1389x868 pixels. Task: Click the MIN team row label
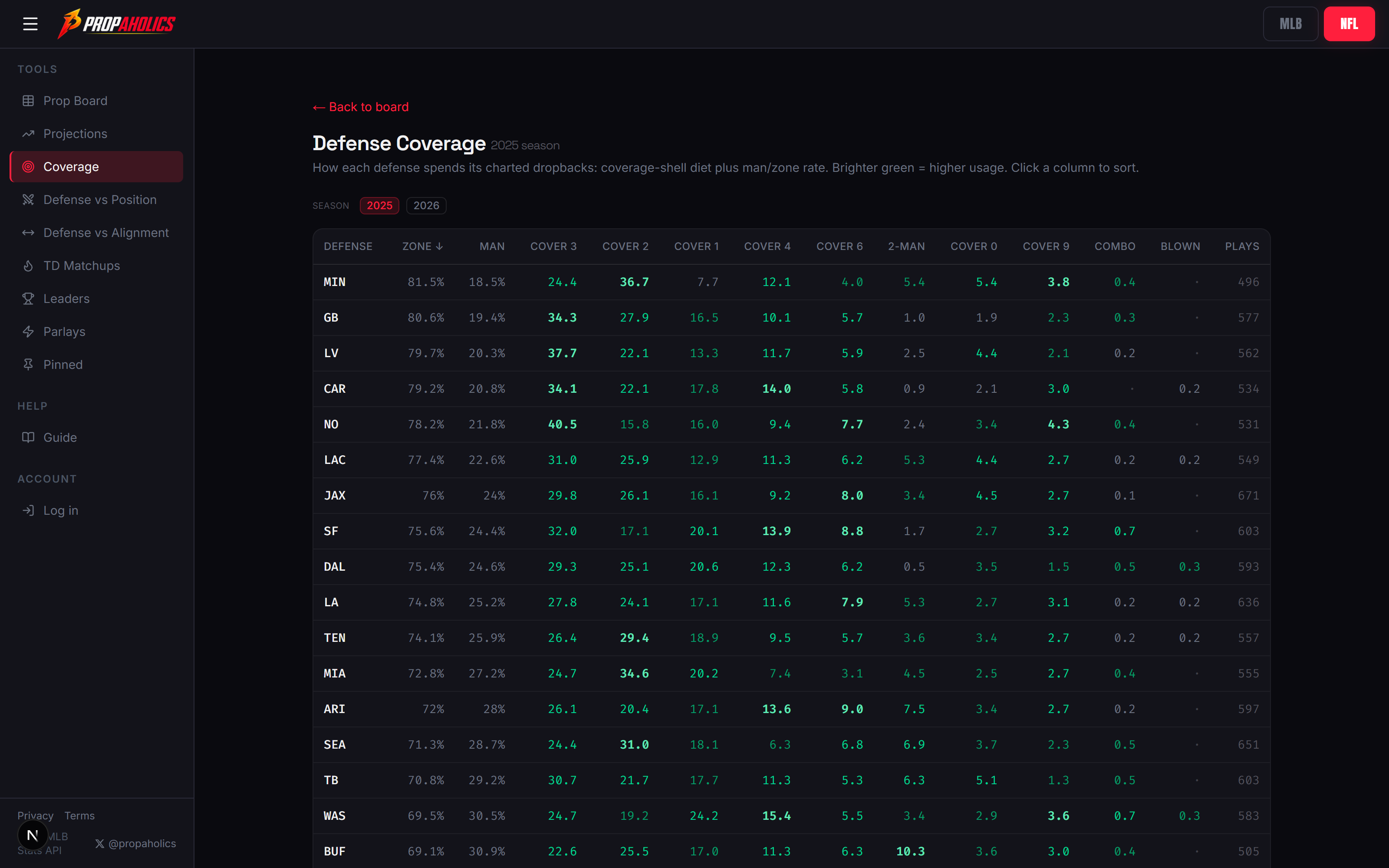(x=335, y=282)
